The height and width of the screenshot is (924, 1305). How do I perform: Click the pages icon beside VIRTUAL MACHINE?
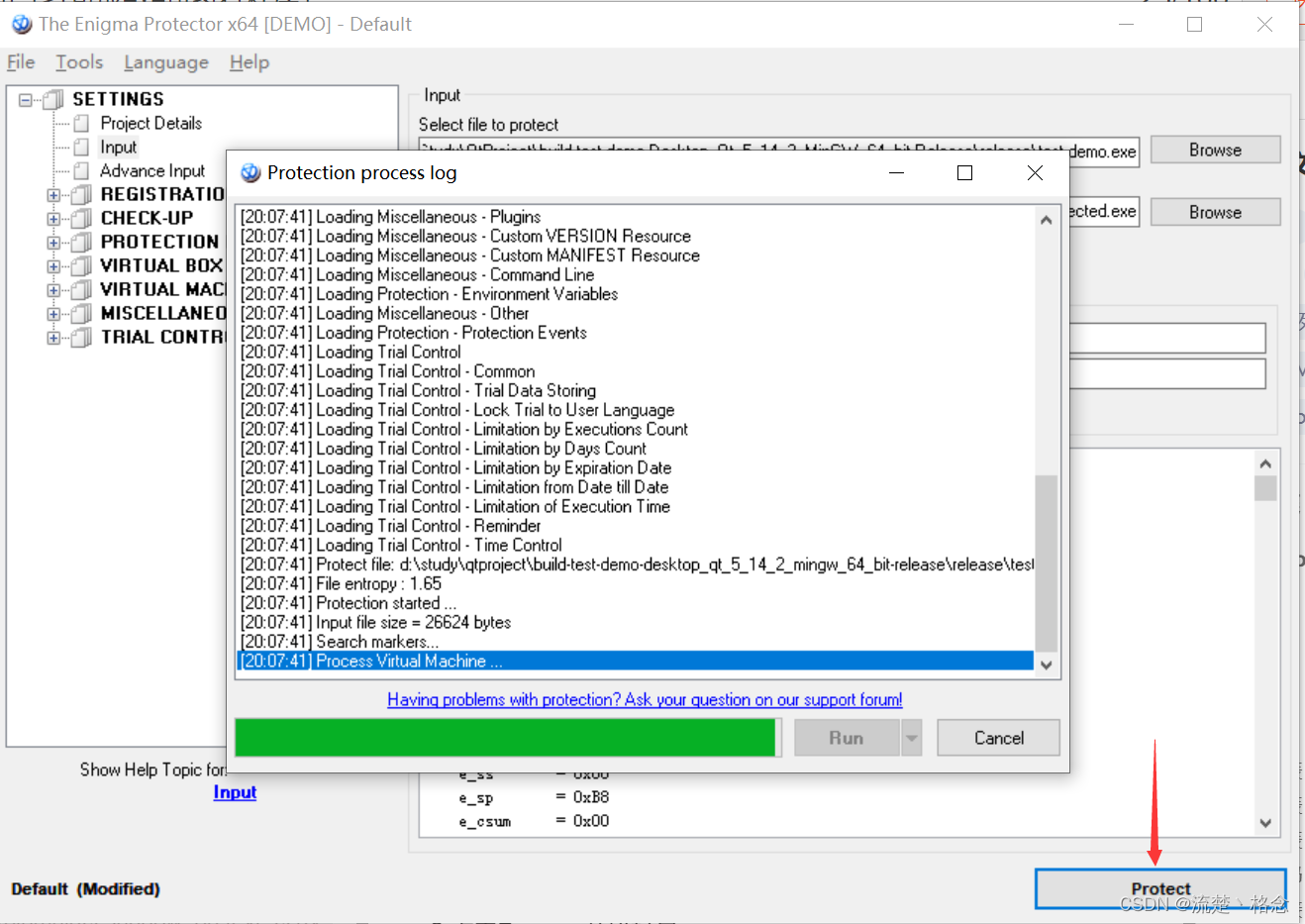pyautogui.click(x=82, y=289)
